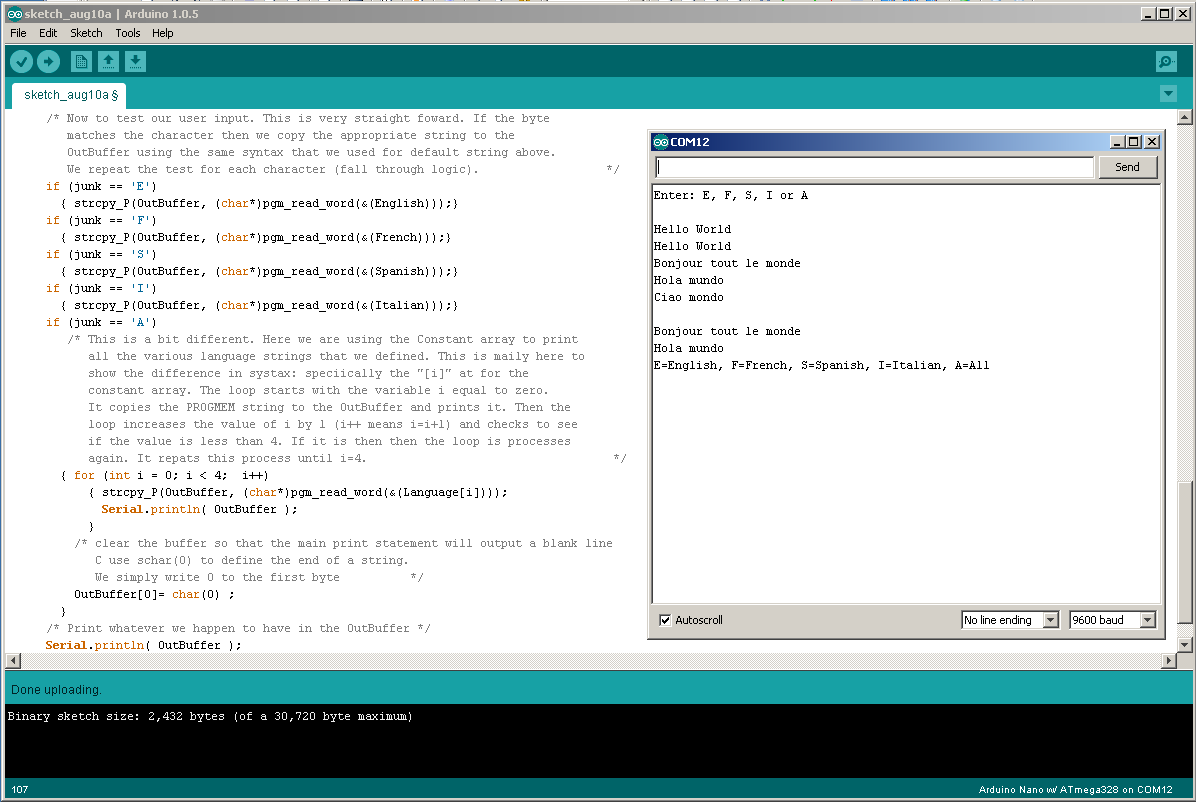
Task: Click the strcpy_P line for Italian
Action: tap(259, 305)
